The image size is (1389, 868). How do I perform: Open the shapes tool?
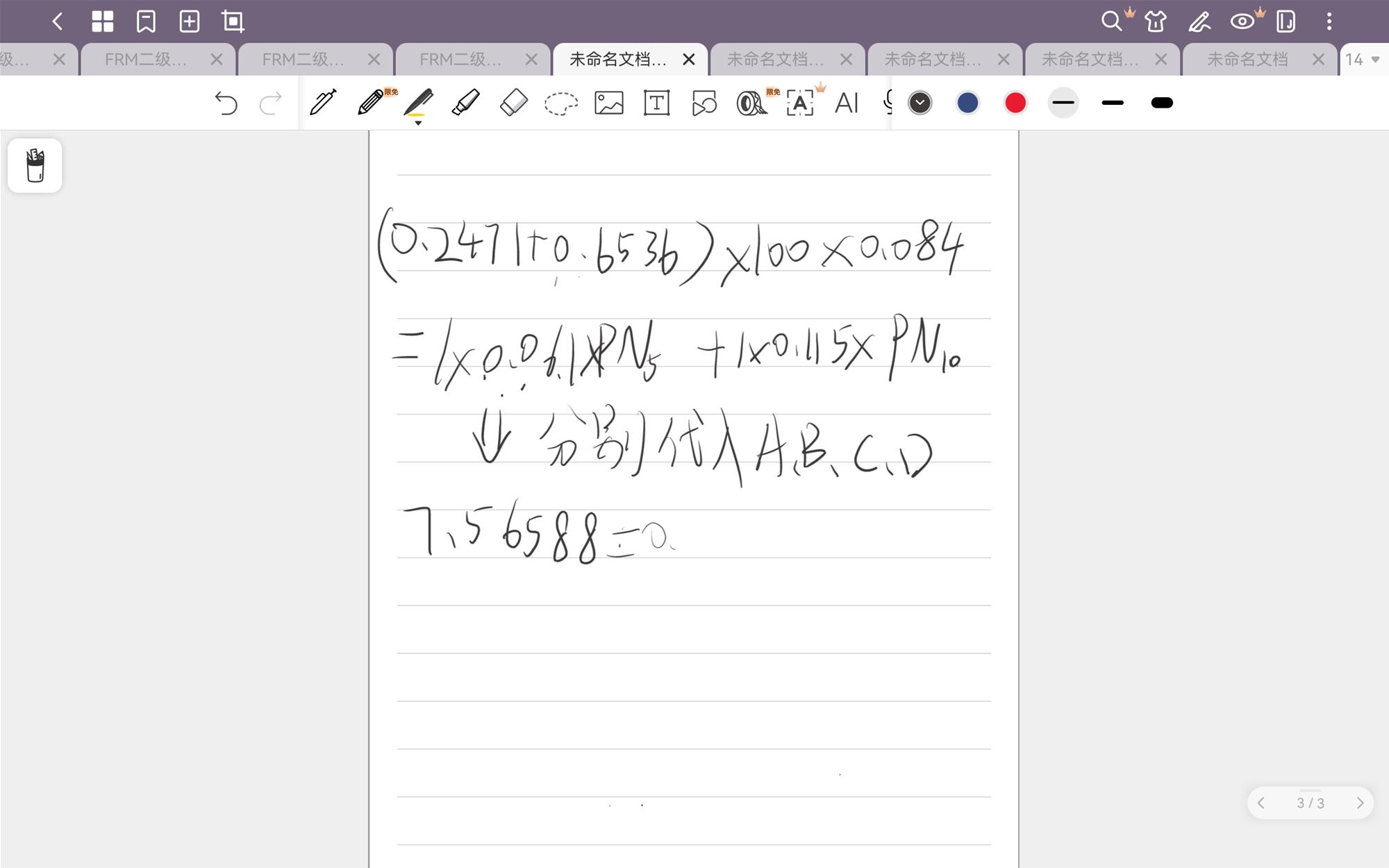[x=704, y=103]
